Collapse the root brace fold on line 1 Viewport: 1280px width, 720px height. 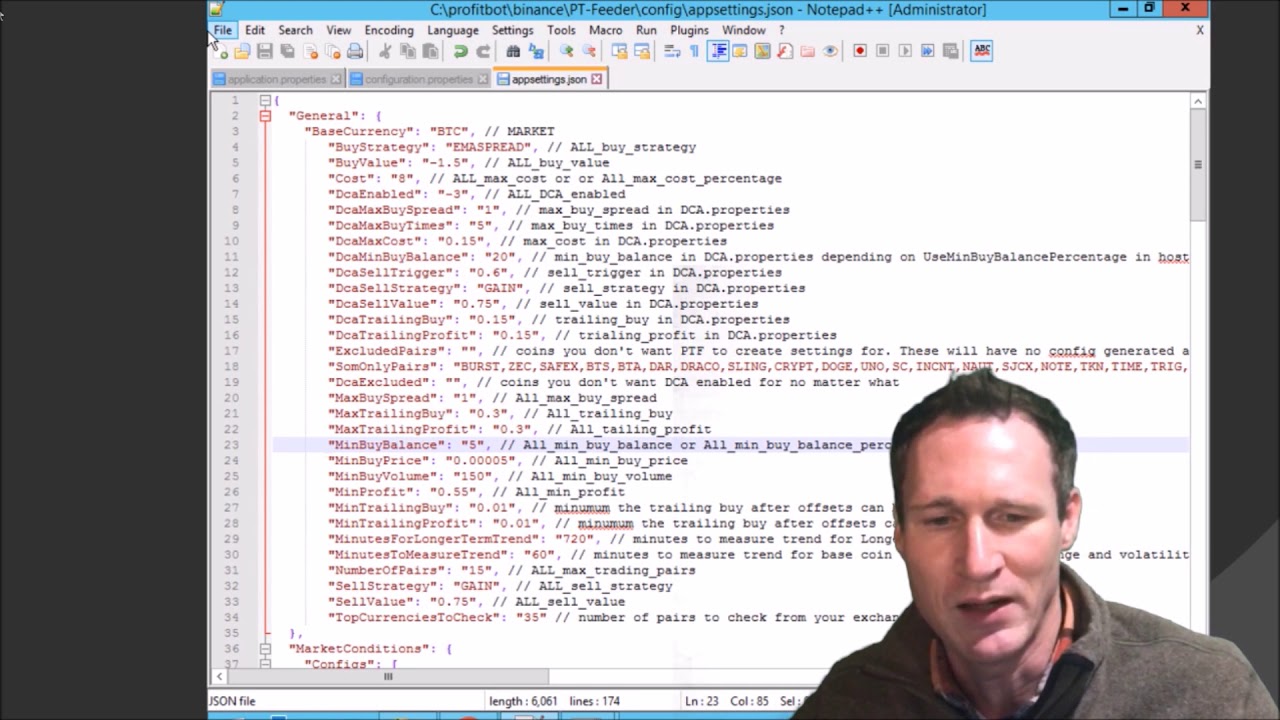tap(265, 100)
